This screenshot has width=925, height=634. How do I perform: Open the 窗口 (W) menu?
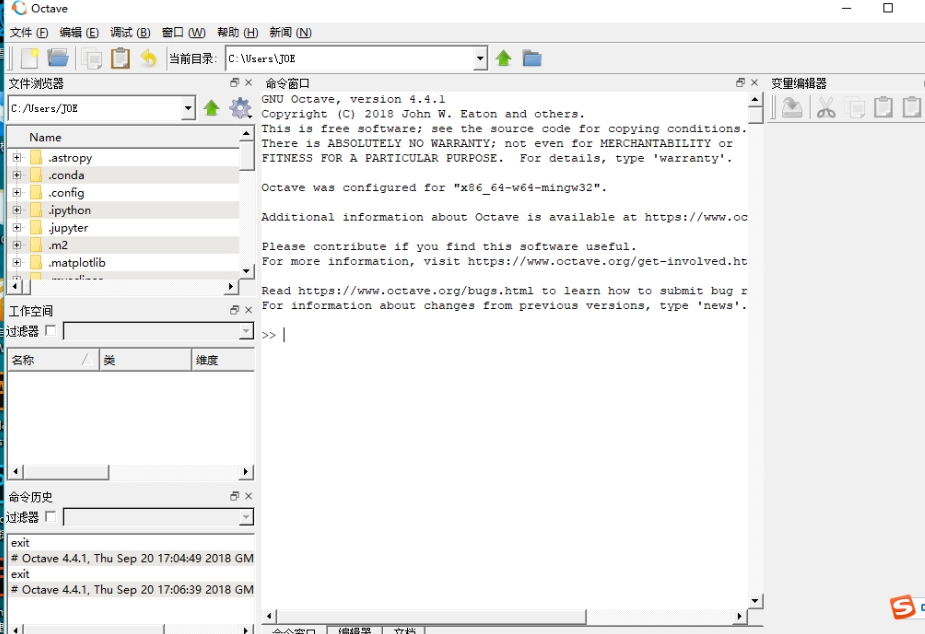(x=183, y=32)
